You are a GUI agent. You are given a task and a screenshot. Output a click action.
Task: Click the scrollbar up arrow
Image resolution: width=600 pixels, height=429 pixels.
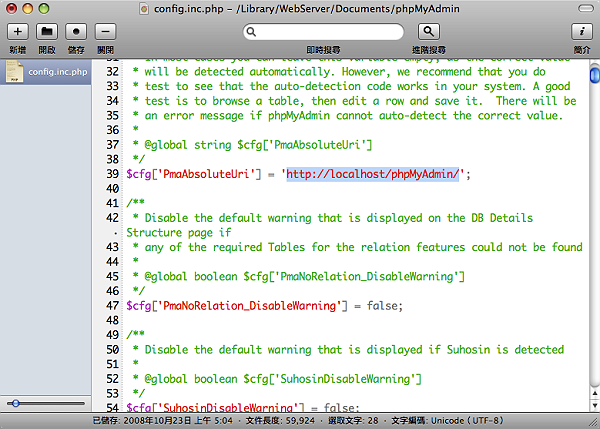595,393
